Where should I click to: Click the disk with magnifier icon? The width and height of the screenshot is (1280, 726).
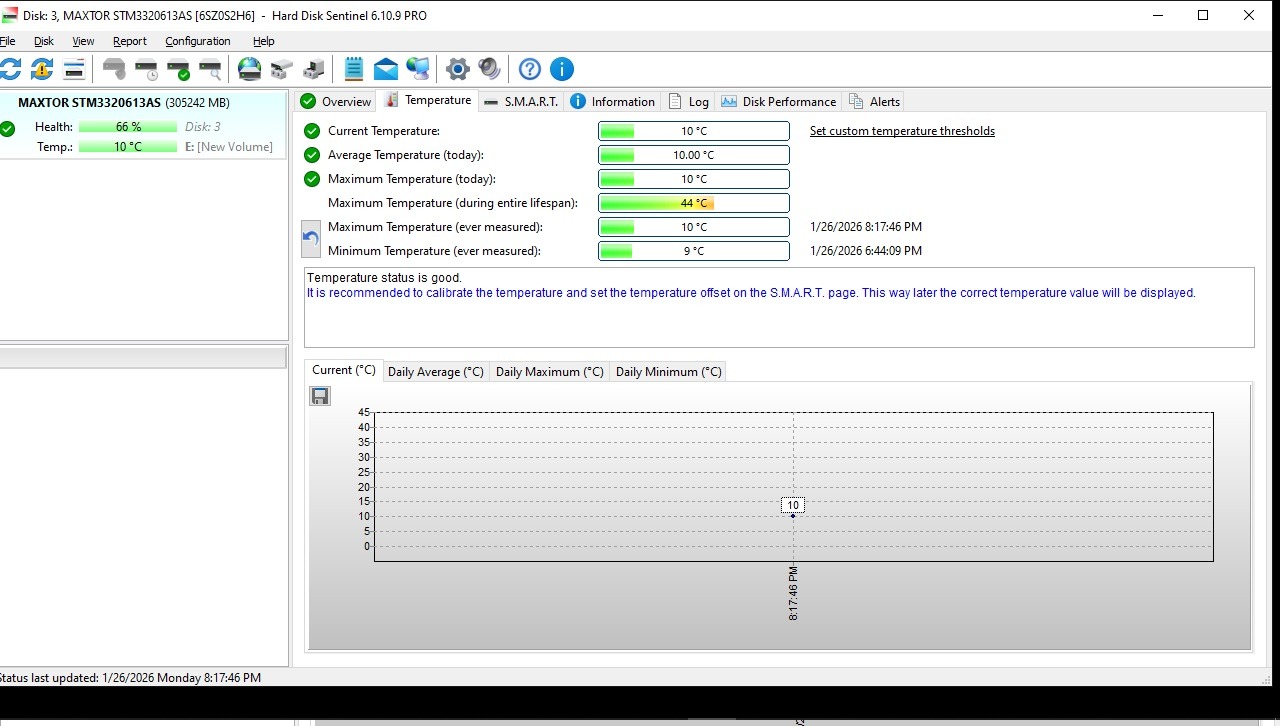click(x=210, y=69)
